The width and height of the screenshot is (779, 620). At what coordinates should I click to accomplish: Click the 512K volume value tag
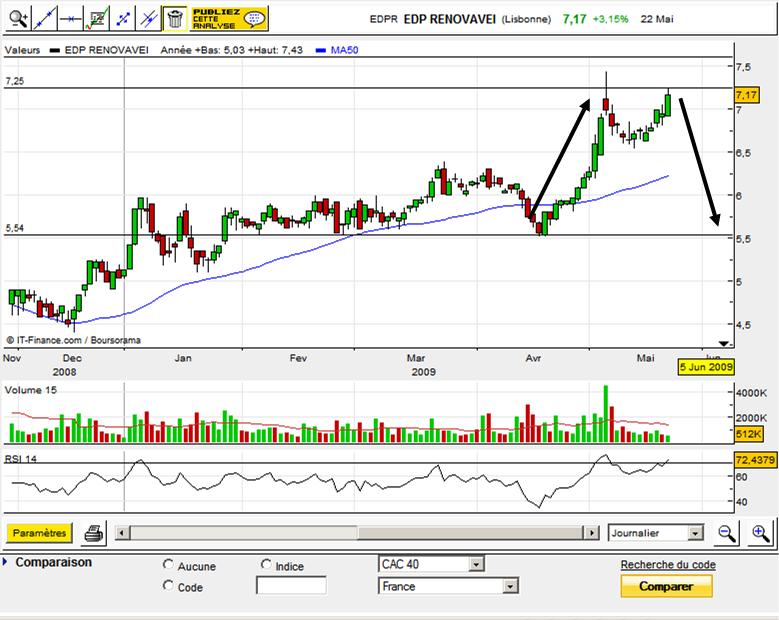tap(748, 434)
